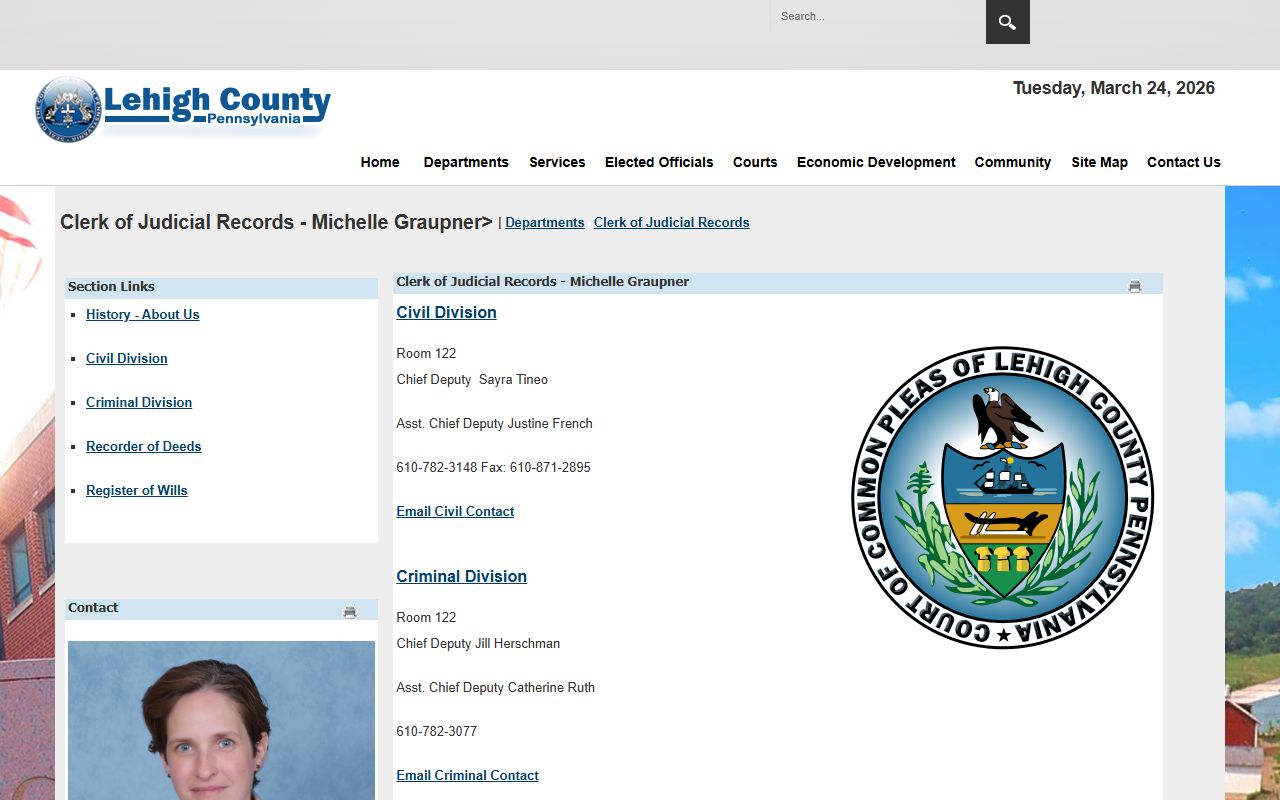Click the Criminal Division heading link
This screenshot has height=800, width=1280.
(x=461, y=576)
